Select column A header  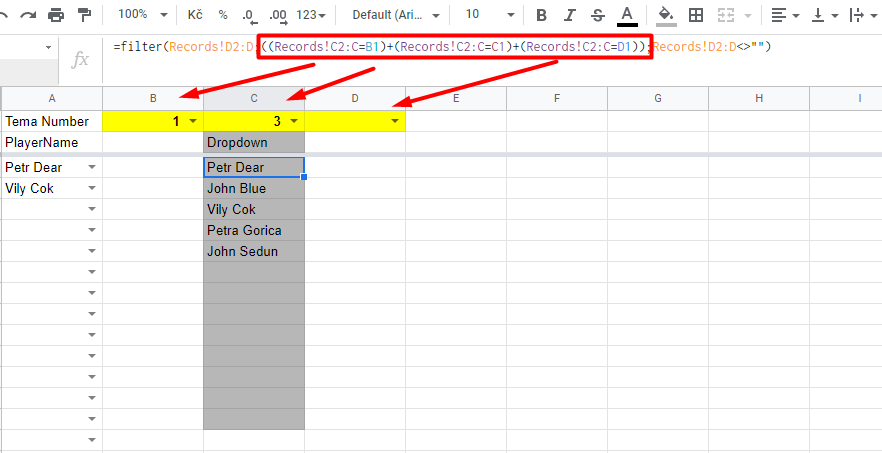pos(52,98)
